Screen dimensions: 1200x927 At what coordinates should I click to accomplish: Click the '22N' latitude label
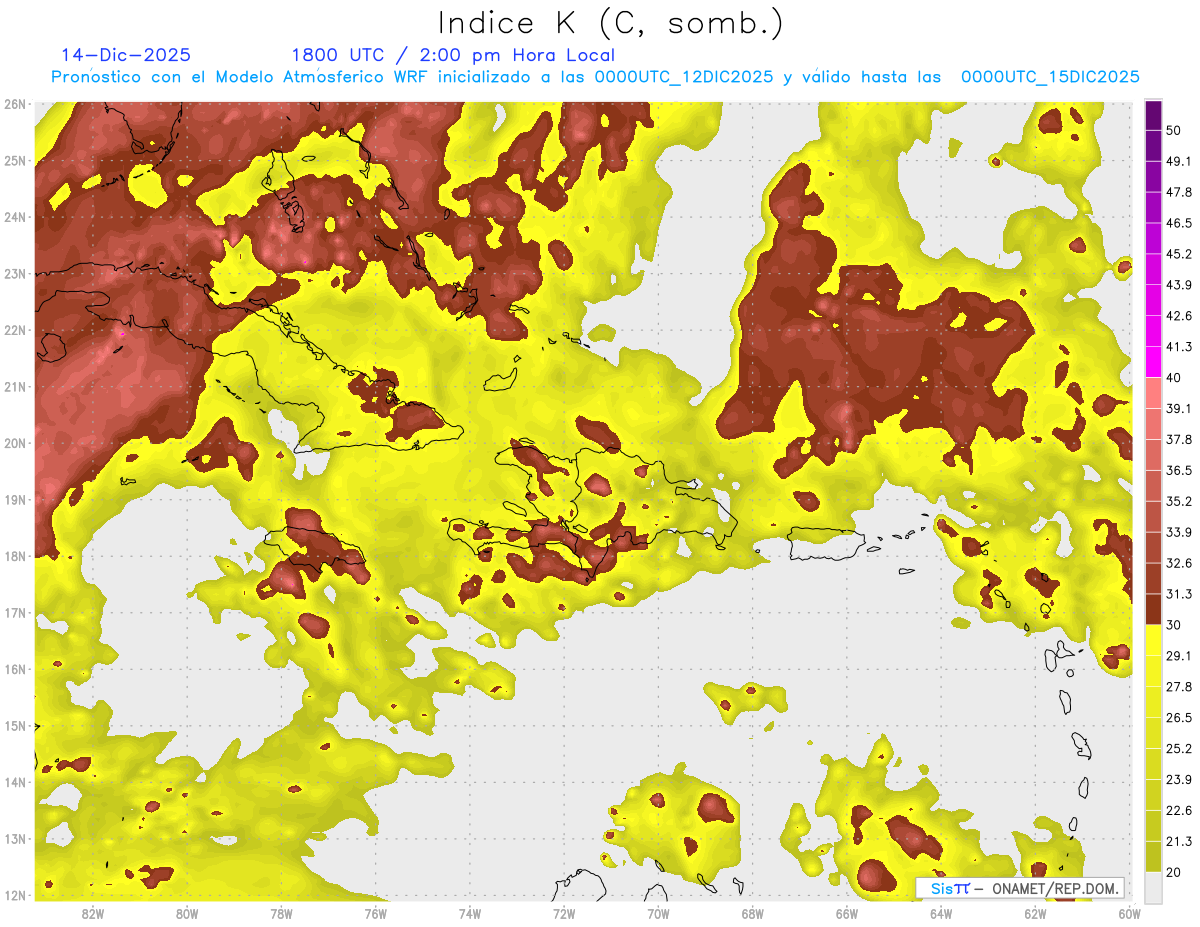point(15,330)
